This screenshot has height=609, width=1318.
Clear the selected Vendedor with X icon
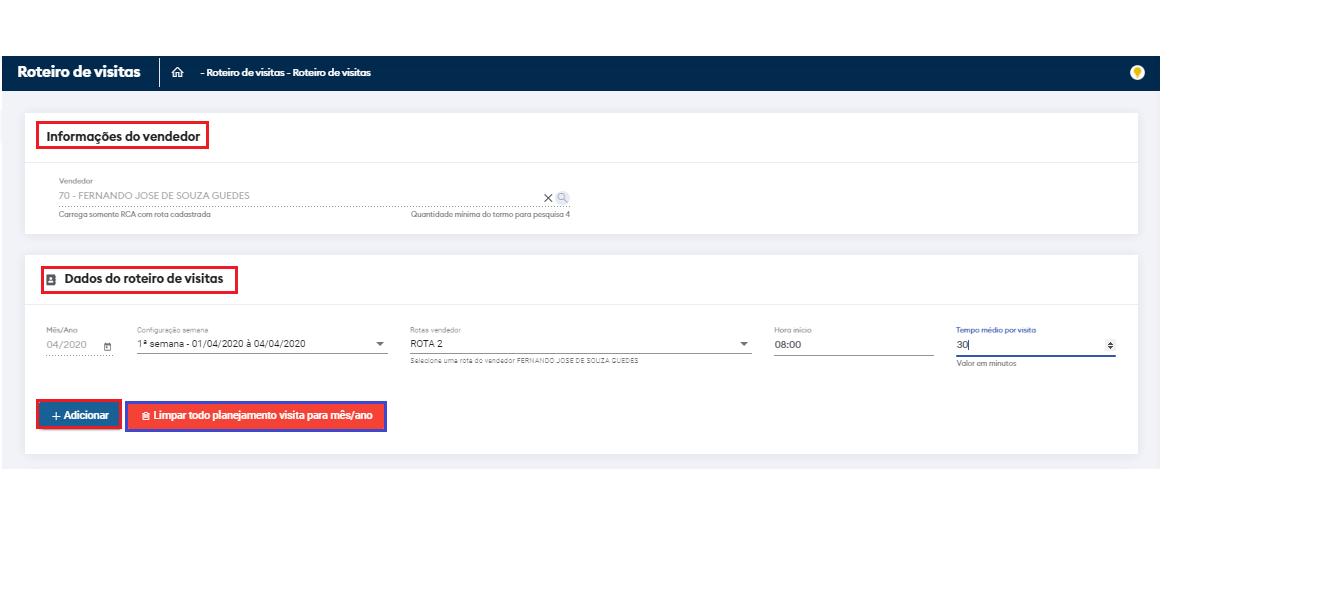548,197
